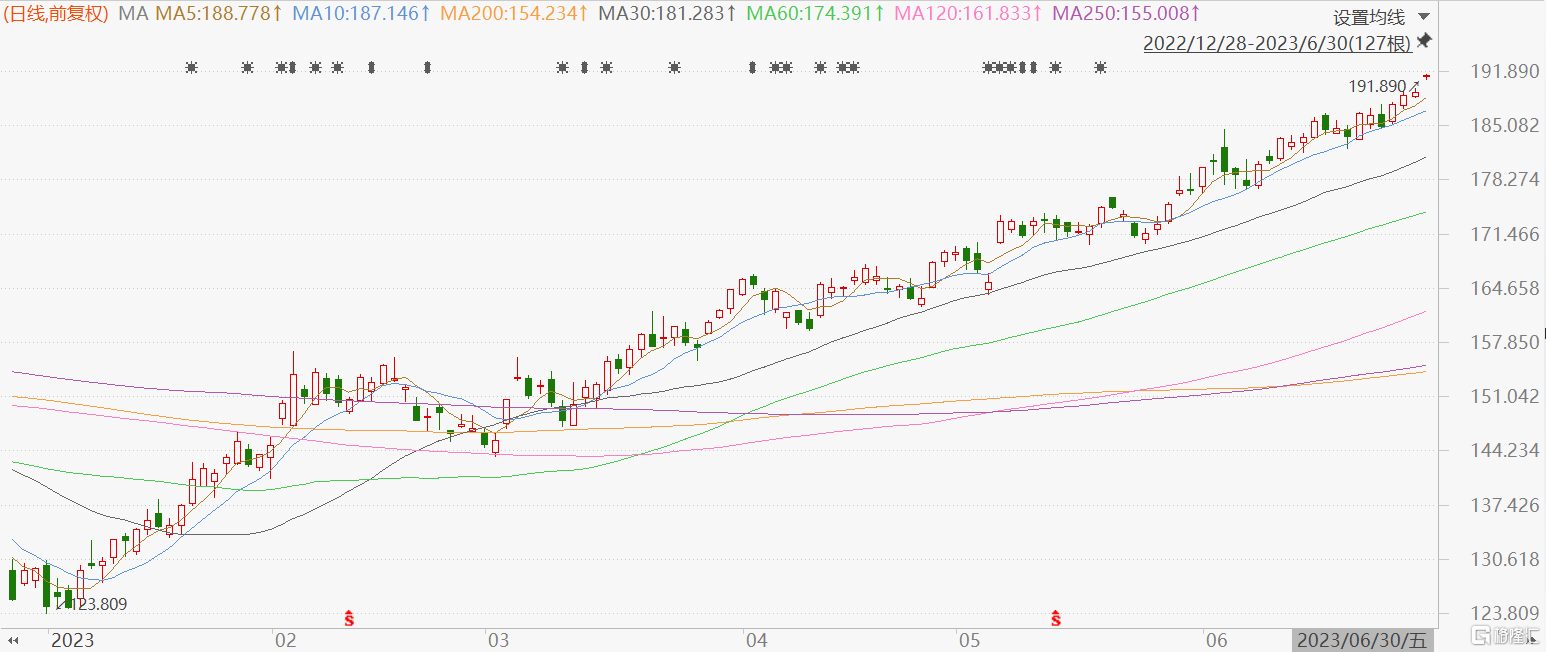This screenshot has width=1546, height=652.
Task: Click the red S marker after month 05
Action: point(1055,618)
